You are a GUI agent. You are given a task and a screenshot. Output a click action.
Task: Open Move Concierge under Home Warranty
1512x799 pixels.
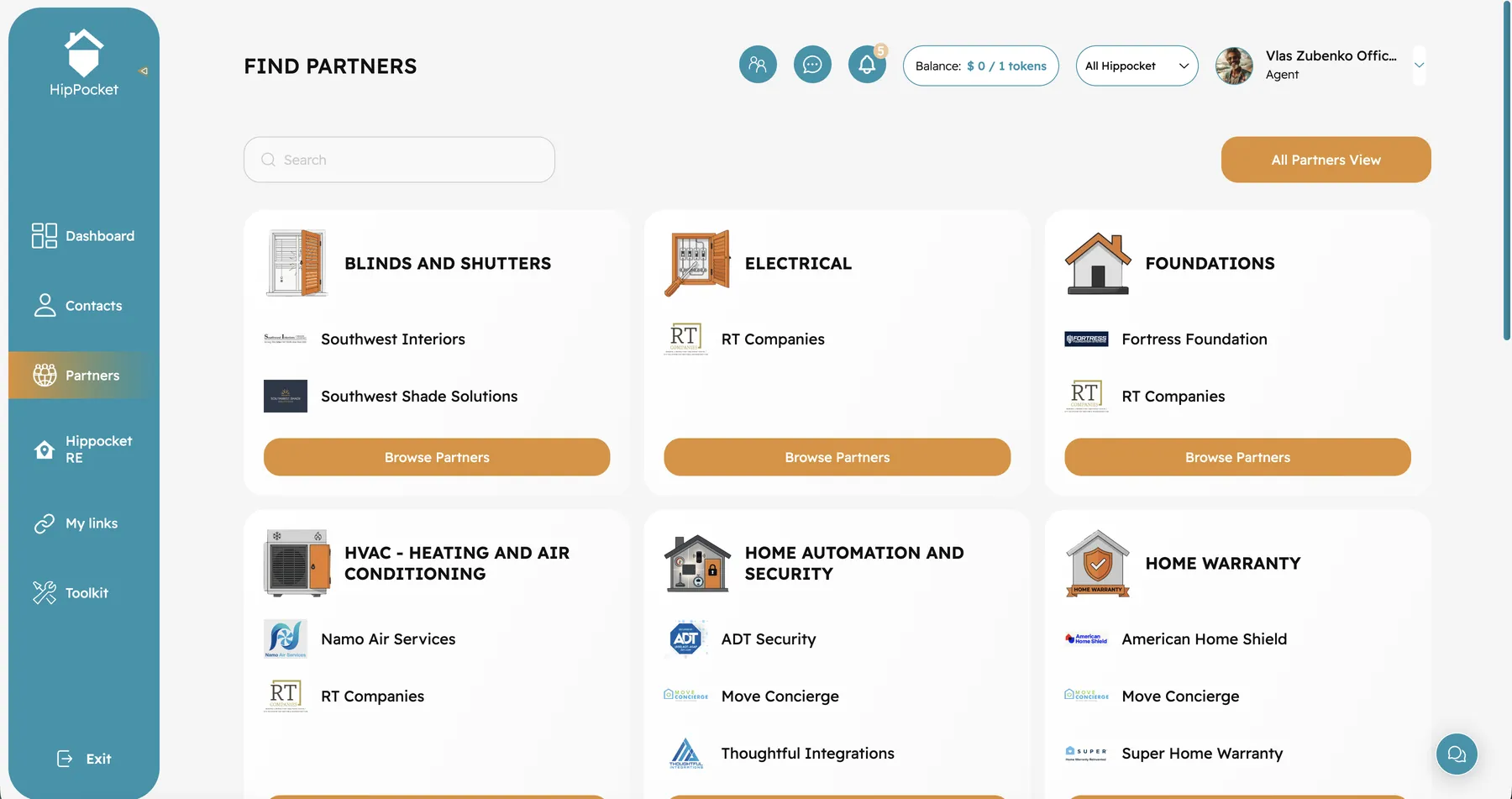pyautogui.click(x=1181, y=696)
